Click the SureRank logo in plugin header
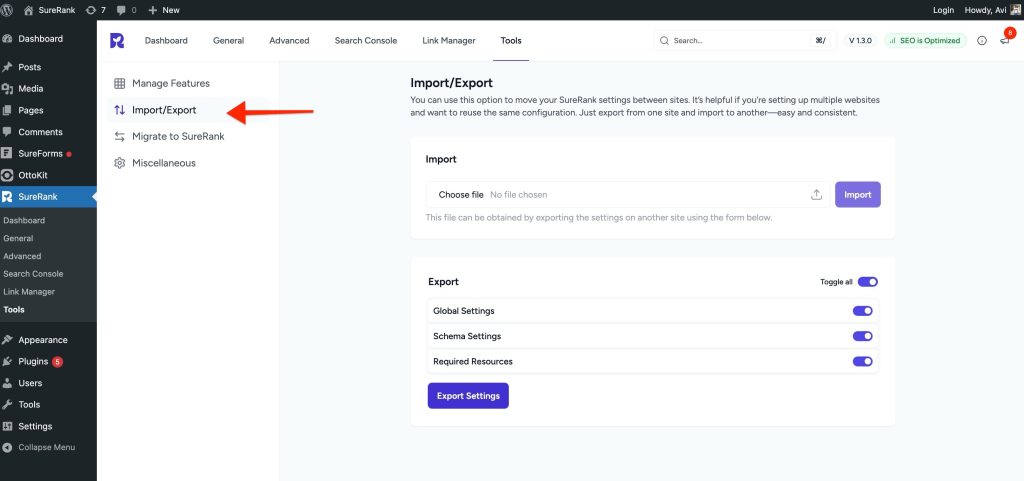This screenshot has height=481, width=1024. click(117, 40)
